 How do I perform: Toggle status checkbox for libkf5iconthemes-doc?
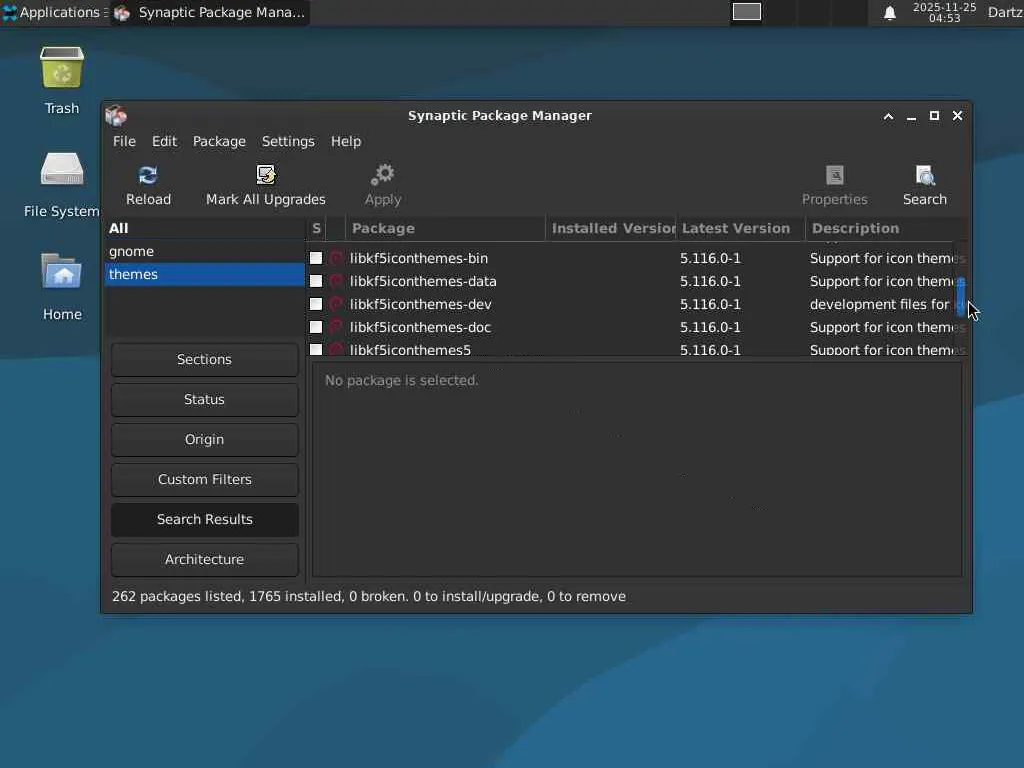coord(316,327)
